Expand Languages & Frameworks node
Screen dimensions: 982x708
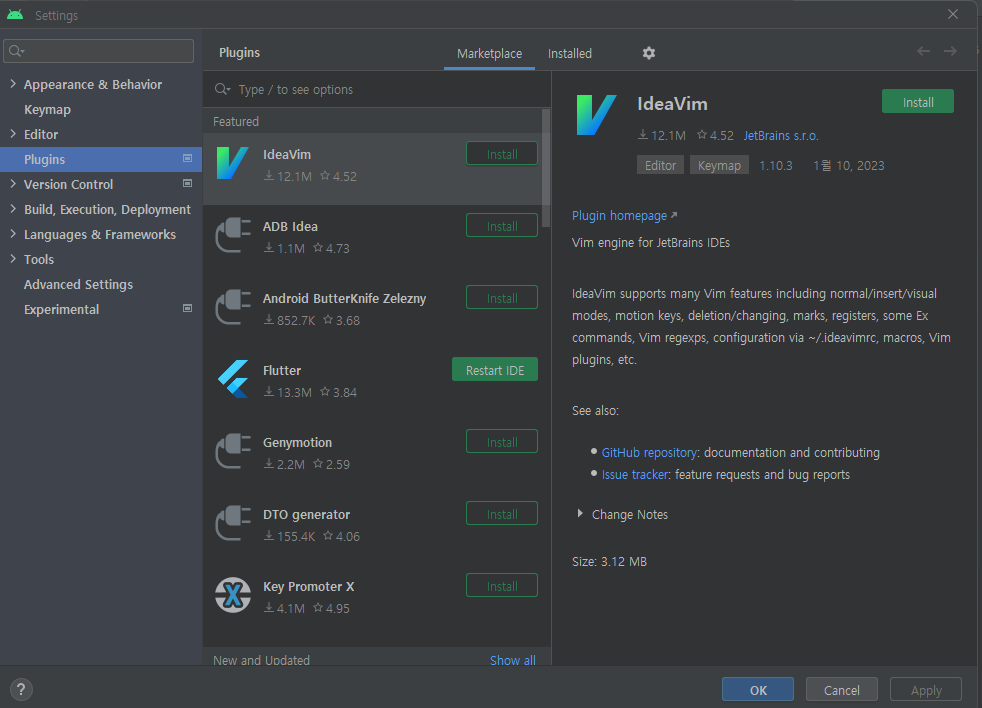(13, 234)
